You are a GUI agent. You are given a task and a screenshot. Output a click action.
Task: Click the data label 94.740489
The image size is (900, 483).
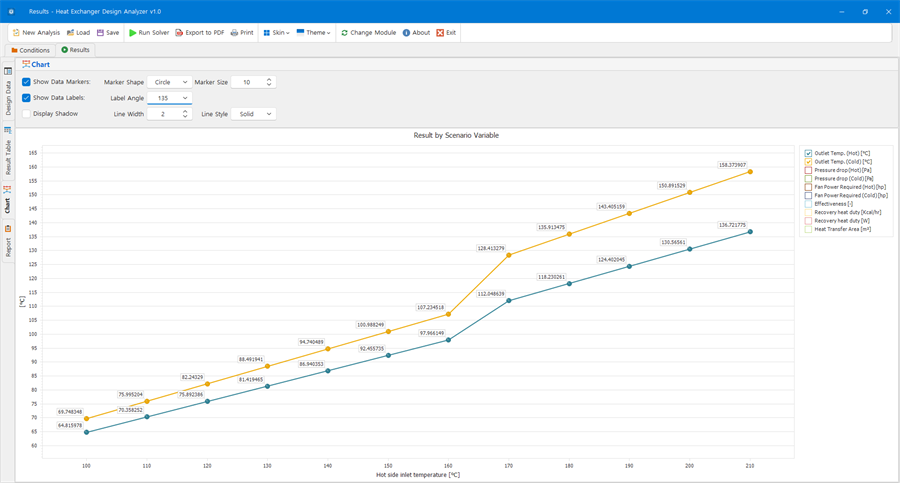coord(311,342)
